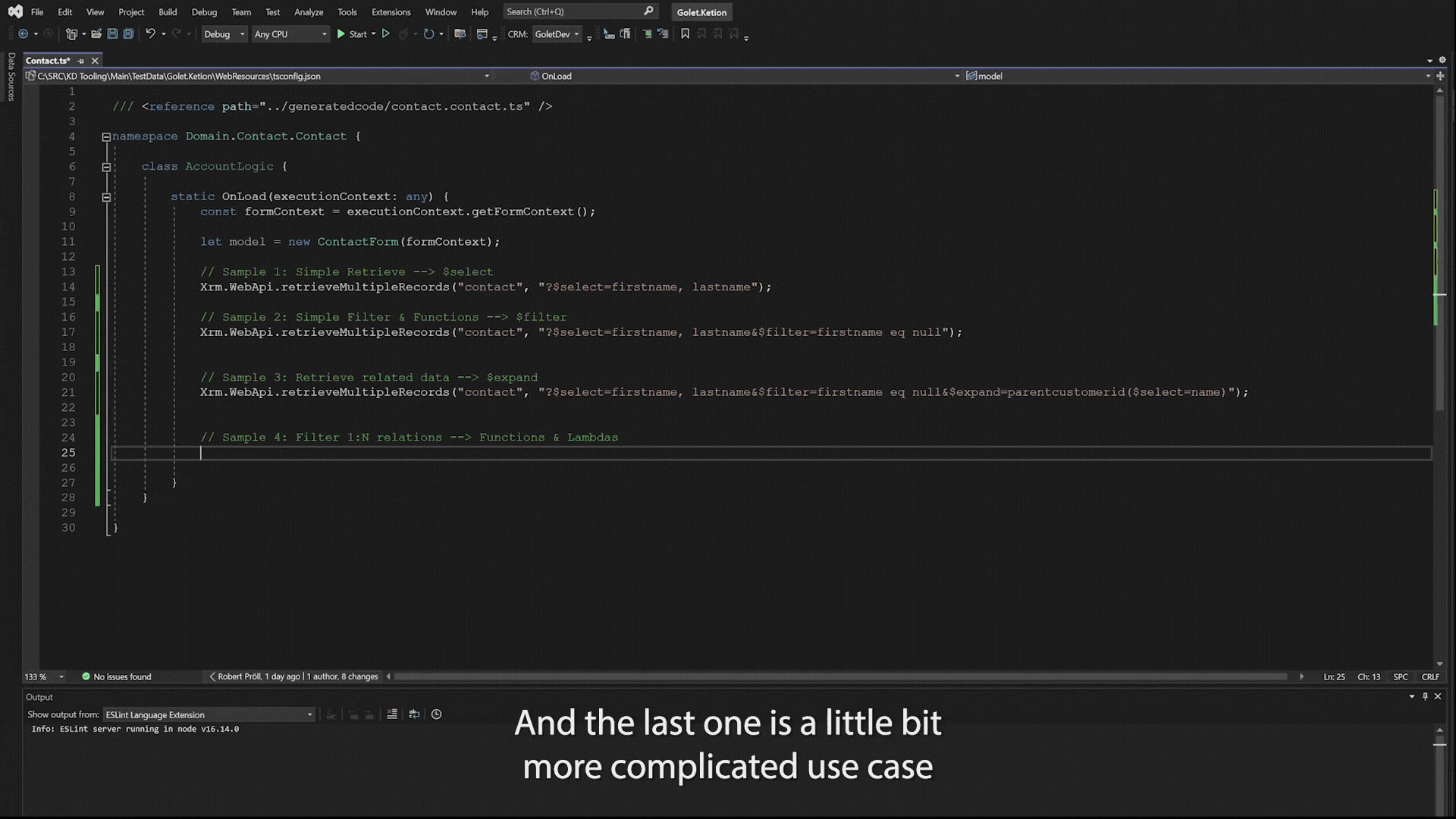Click the Navigate Backward arrow icon
This screenshot has height=819, width=1456.
tap(23, 34)
